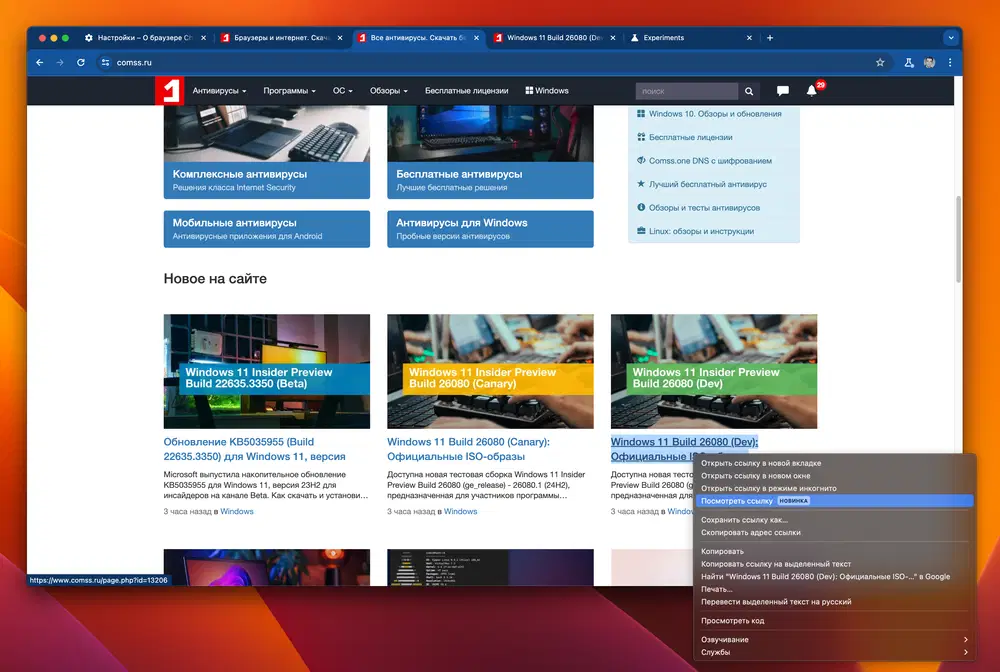Select Просмотреть код menu entry
The height and width of the screenshot is (672, 1000).
pyautogui.click(x=834, y=620)
